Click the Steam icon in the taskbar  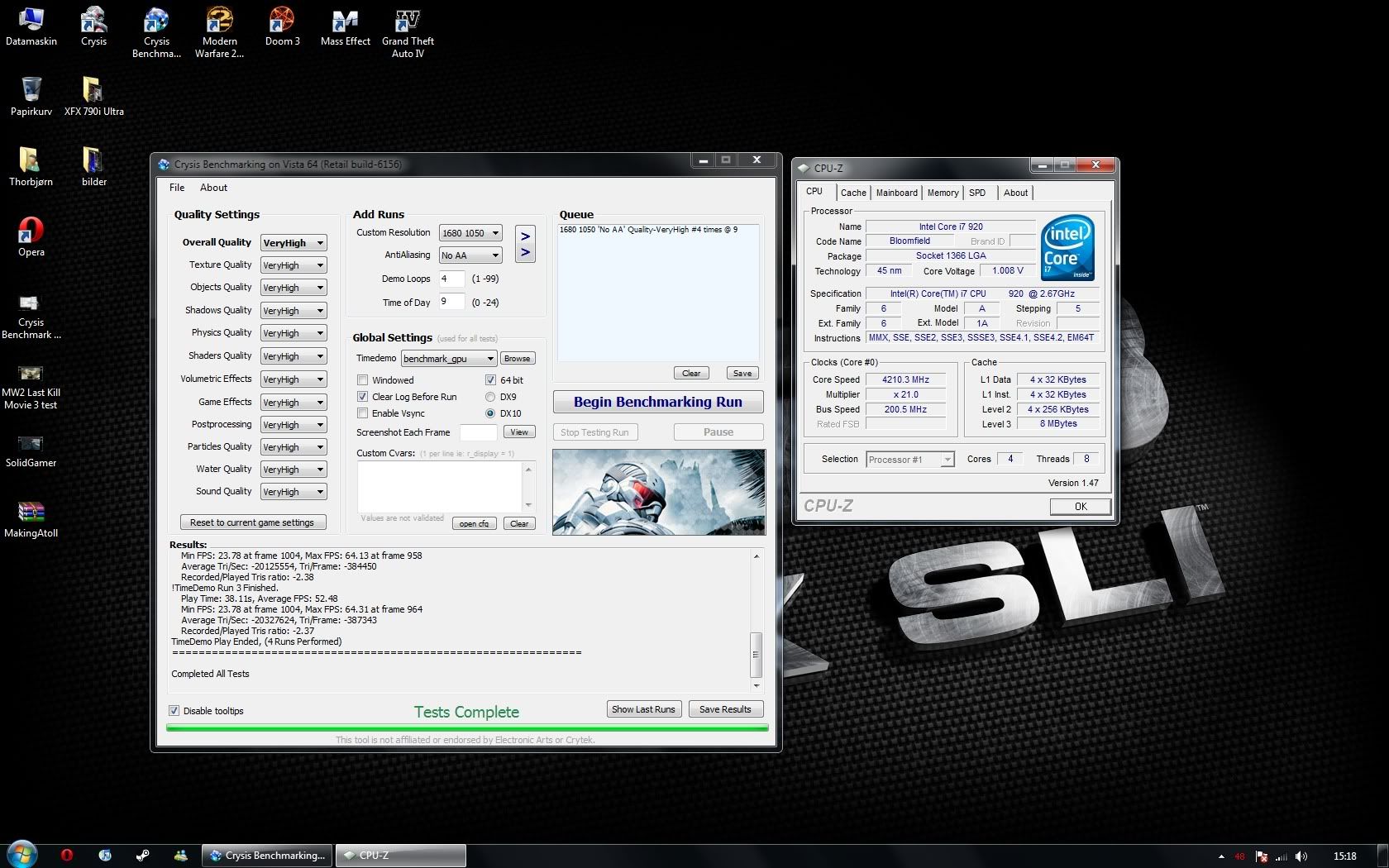pyautogui.click(x=142, y=856)
